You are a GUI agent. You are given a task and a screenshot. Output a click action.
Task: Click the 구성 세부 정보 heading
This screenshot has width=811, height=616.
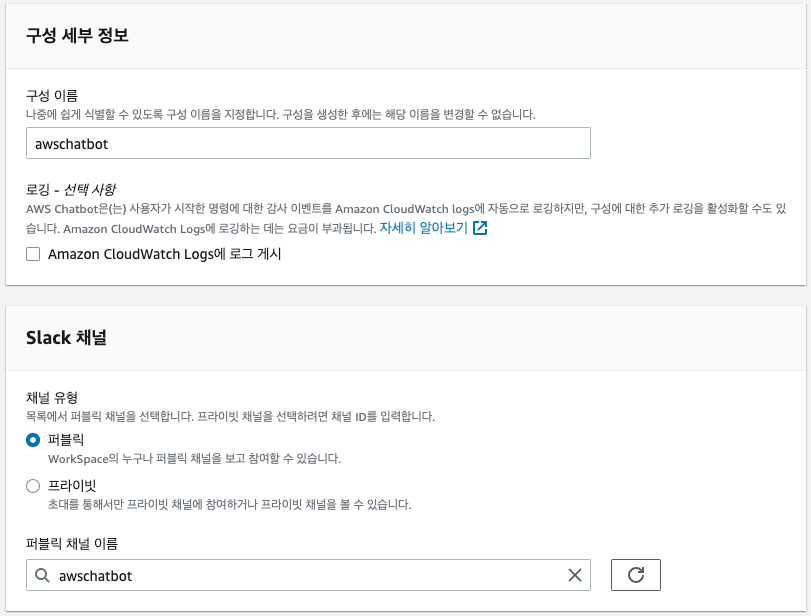(77, 35)
